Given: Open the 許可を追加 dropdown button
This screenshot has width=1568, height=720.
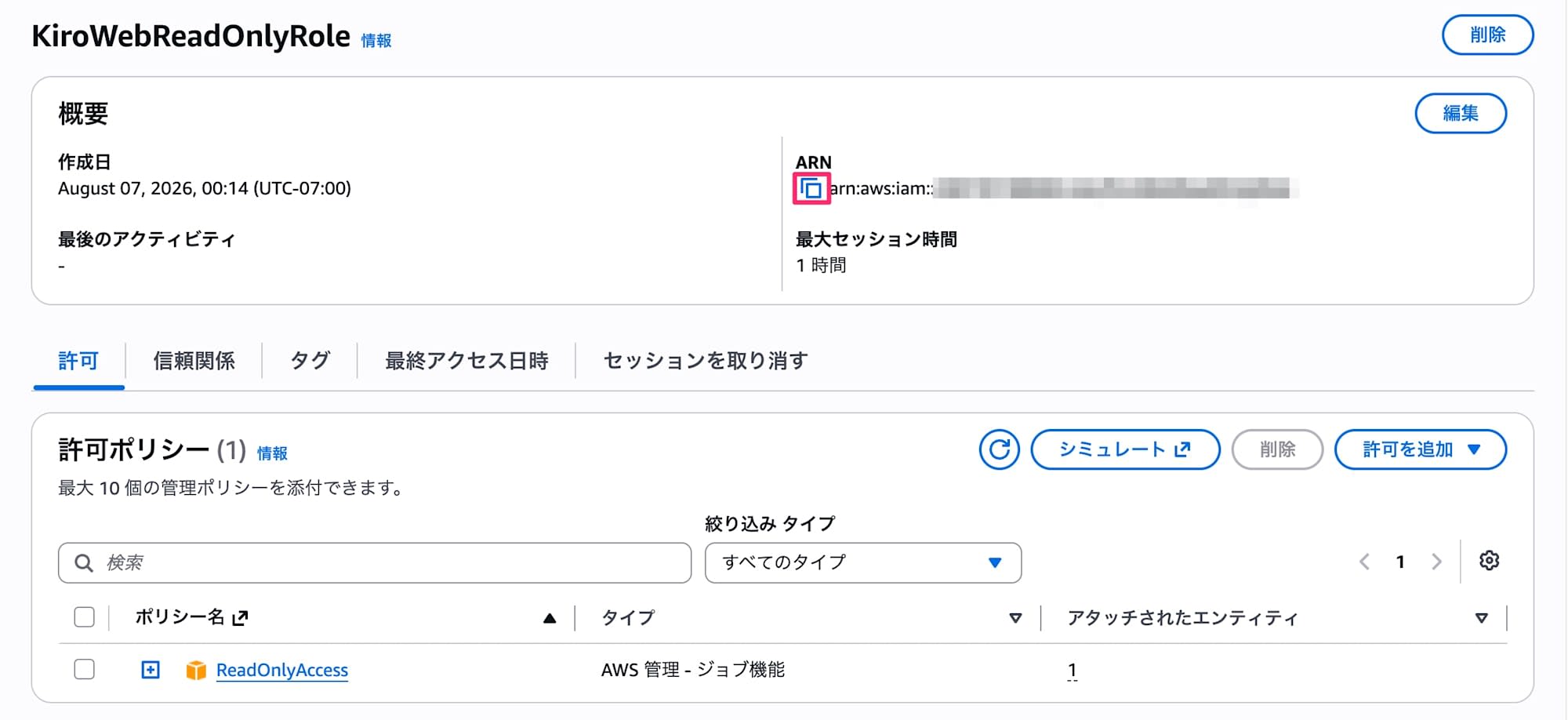Looking at the screenshot, I should pos(1420,449).
